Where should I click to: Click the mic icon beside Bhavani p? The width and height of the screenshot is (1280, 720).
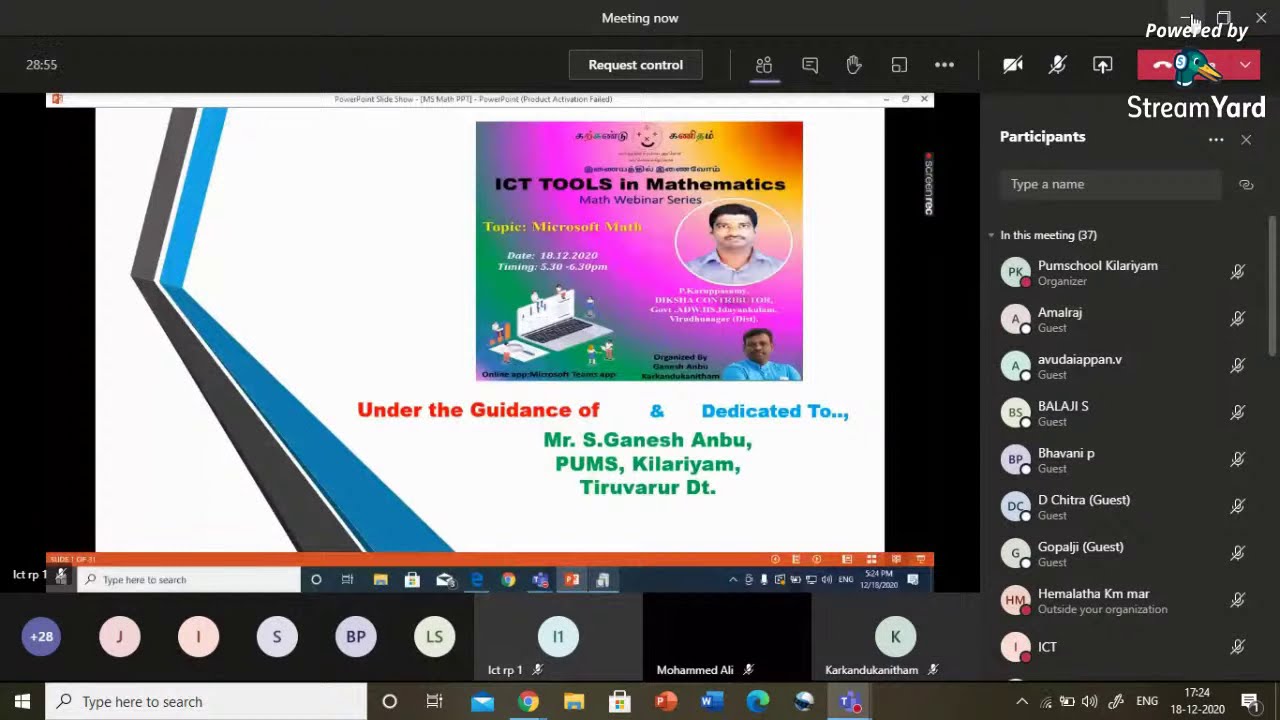[1237, 460]
